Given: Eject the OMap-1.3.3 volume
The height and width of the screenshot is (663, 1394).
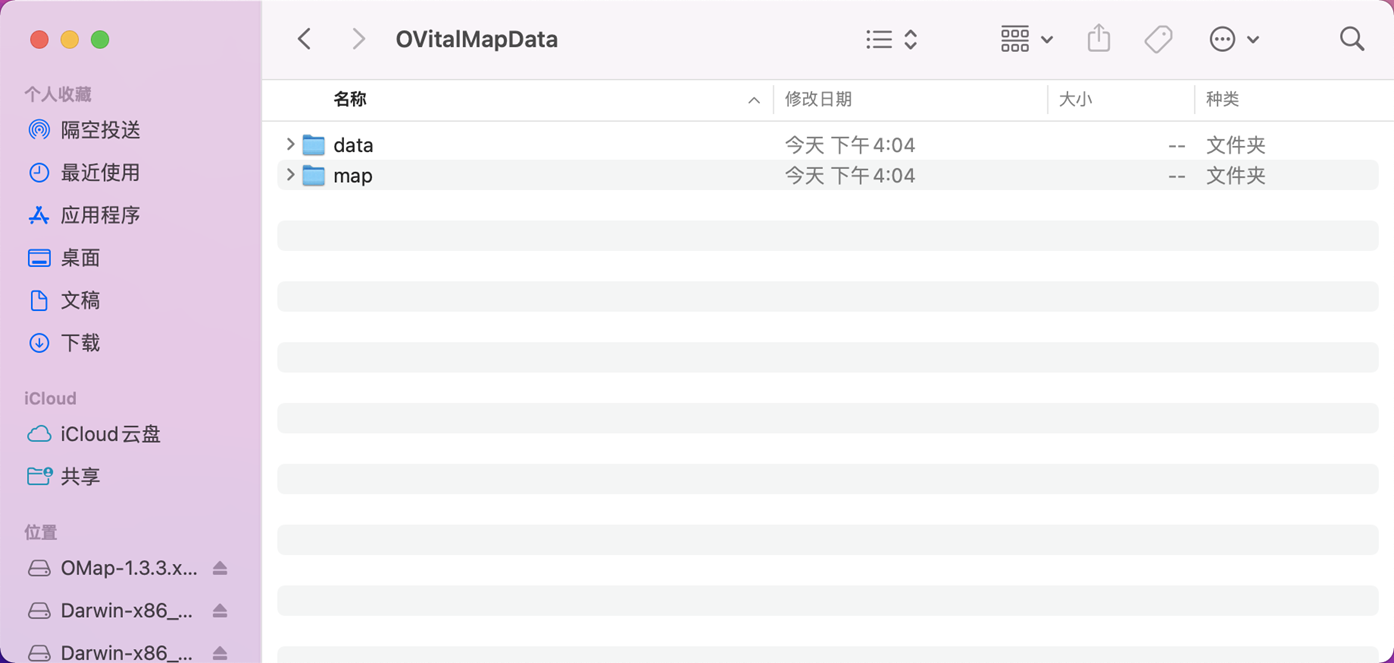Looking at the screenshot, I should coord(220,568).
